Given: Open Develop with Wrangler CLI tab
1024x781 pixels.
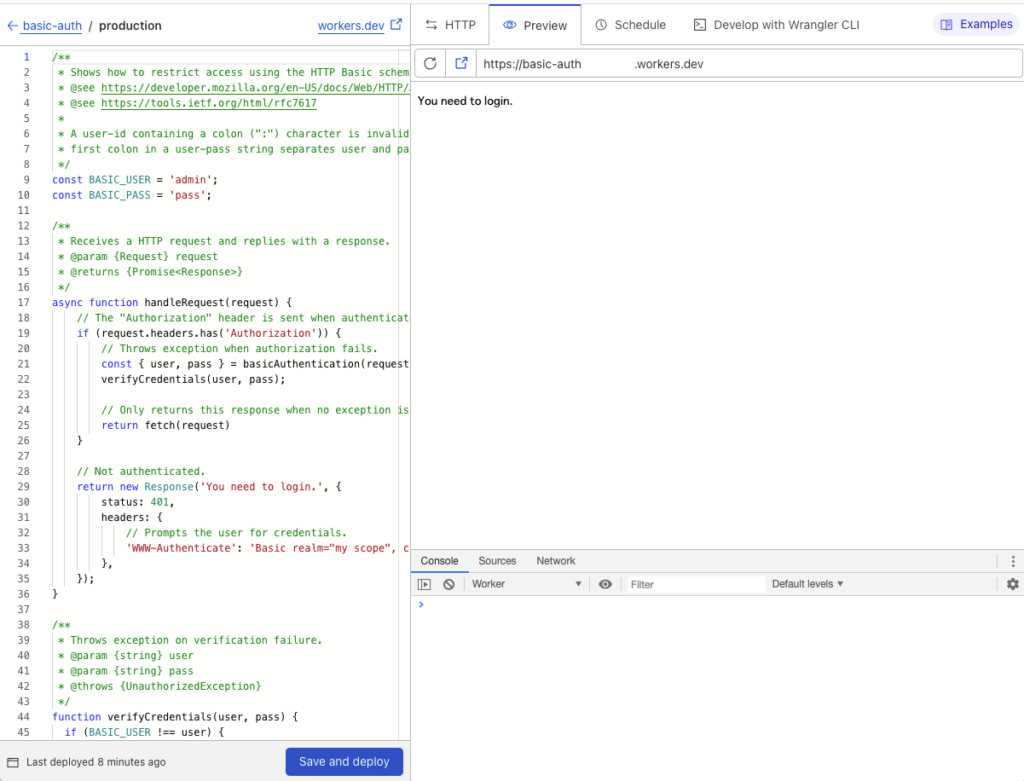Looking at the screenshot, I should [x=776, y=25].
